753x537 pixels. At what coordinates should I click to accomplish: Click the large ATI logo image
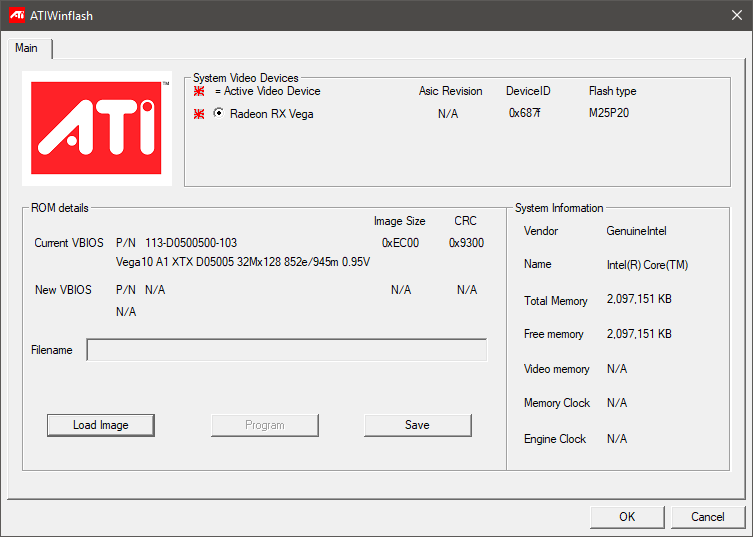point(97,128)
